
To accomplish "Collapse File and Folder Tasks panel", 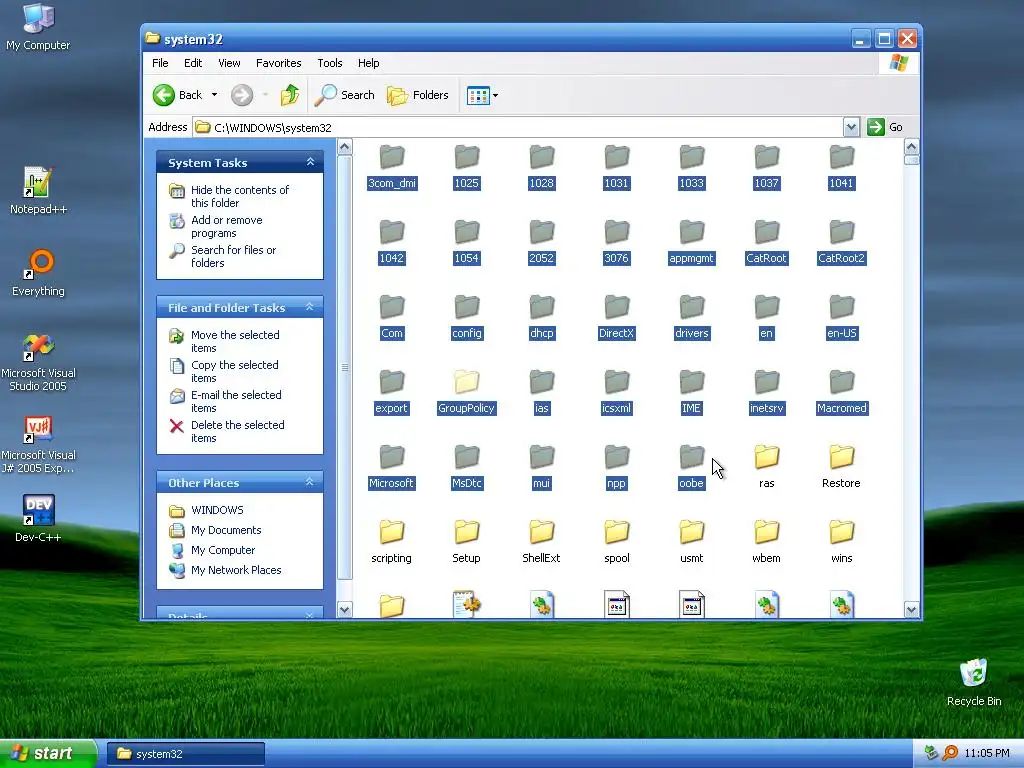I will (310, 307).
